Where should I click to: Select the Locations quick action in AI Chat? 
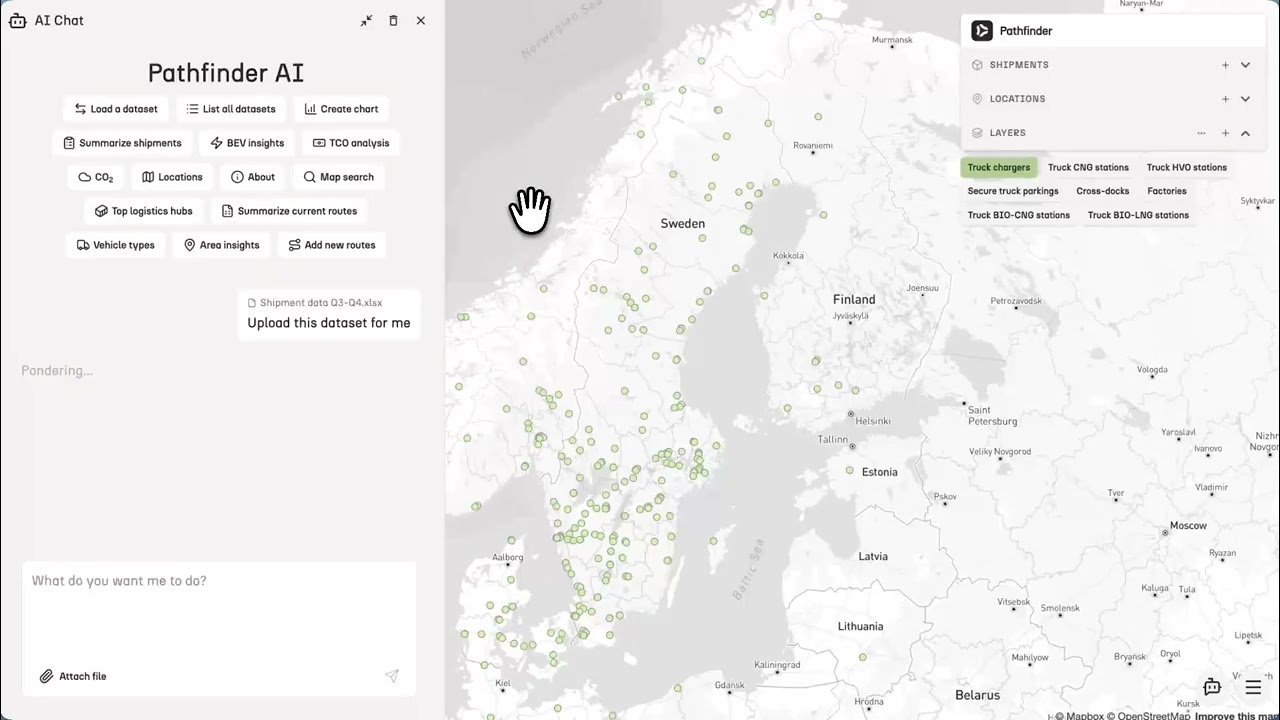tap(172, 177)
